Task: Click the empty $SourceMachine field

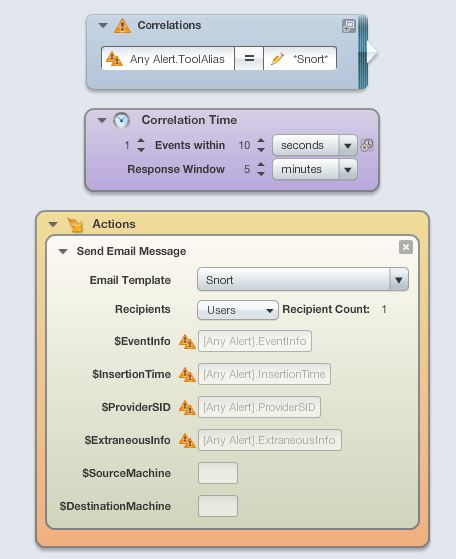Action: click(218, 473)
